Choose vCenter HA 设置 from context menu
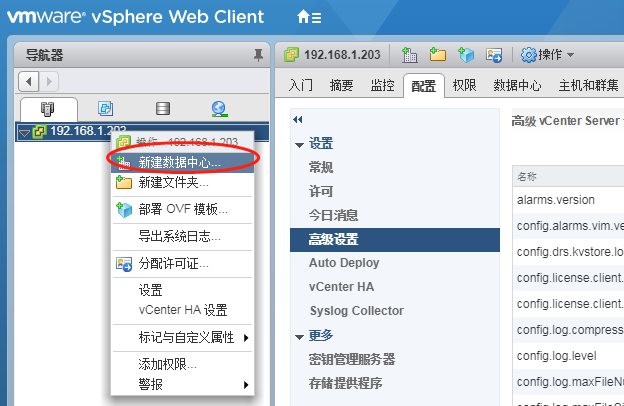624x406 pixels. pos(183,310)
